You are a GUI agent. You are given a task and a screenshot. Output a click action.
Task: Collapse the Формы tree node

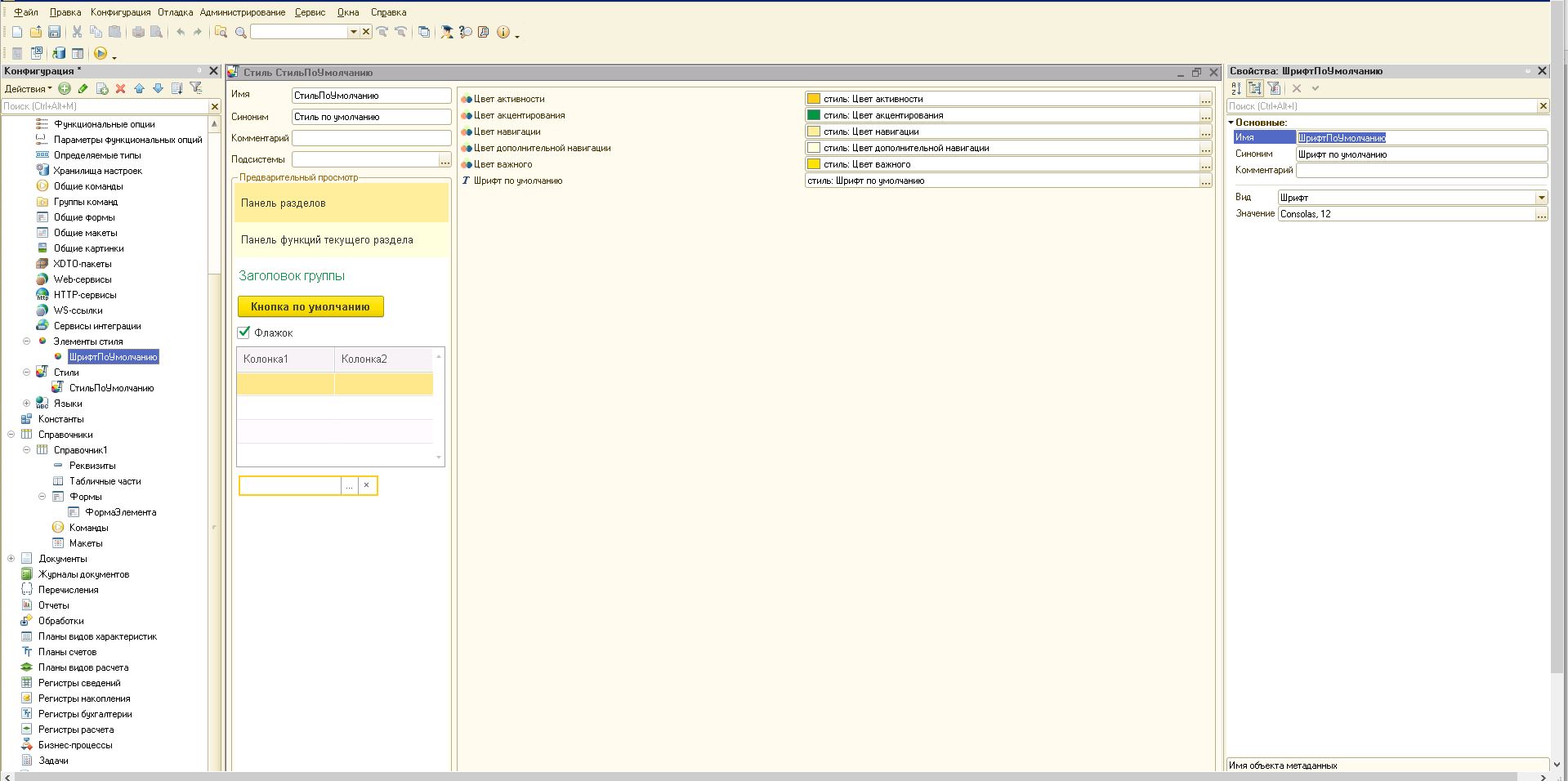(42, 497)
